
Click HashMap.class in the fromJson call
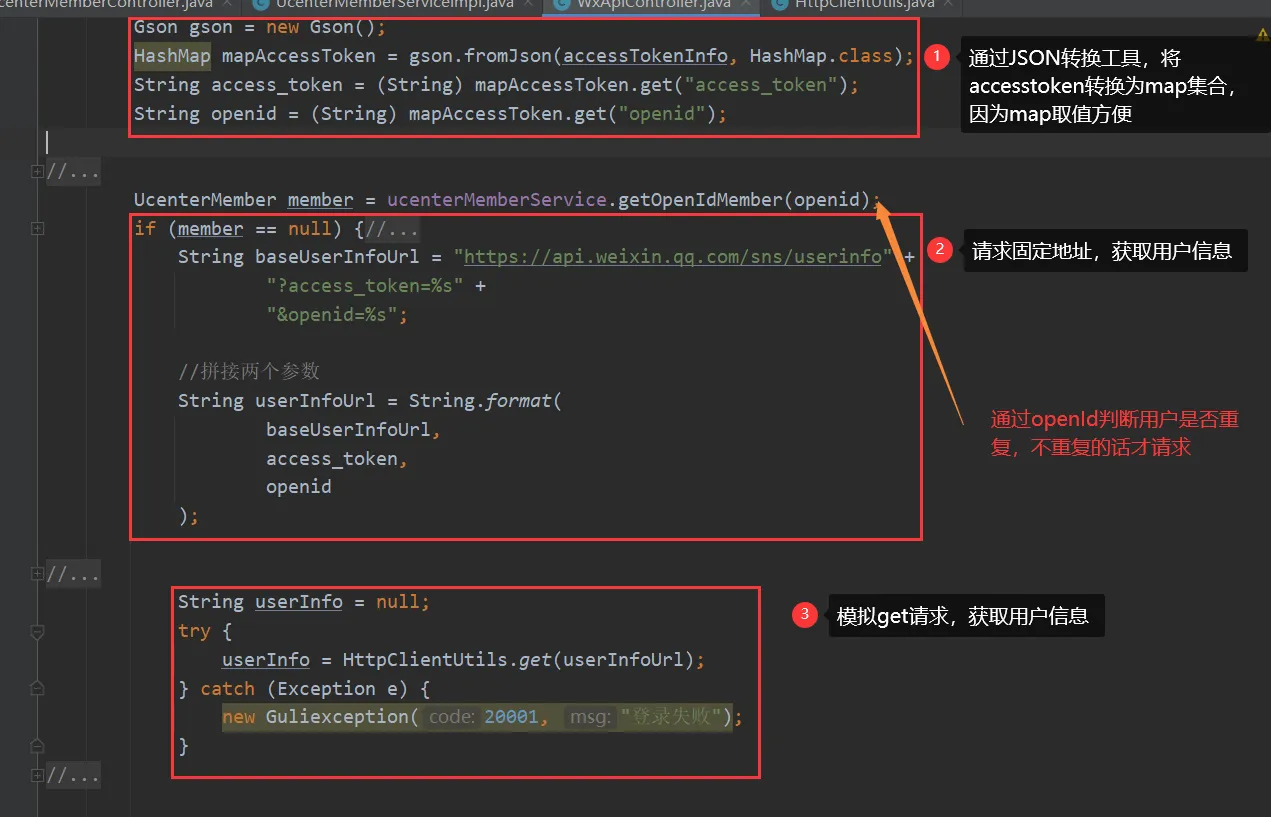coord(822,56)
